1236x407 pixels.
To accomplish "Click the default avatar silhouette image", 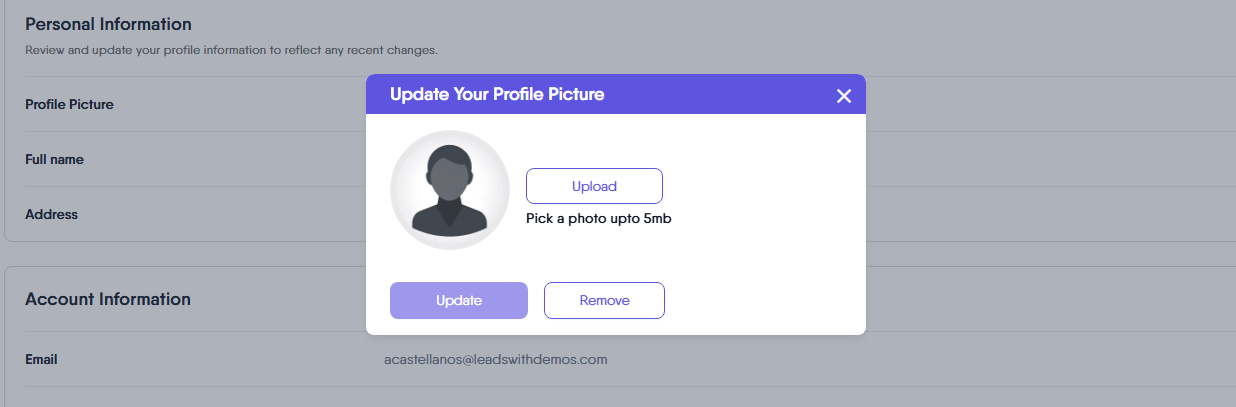I will 449,191.
